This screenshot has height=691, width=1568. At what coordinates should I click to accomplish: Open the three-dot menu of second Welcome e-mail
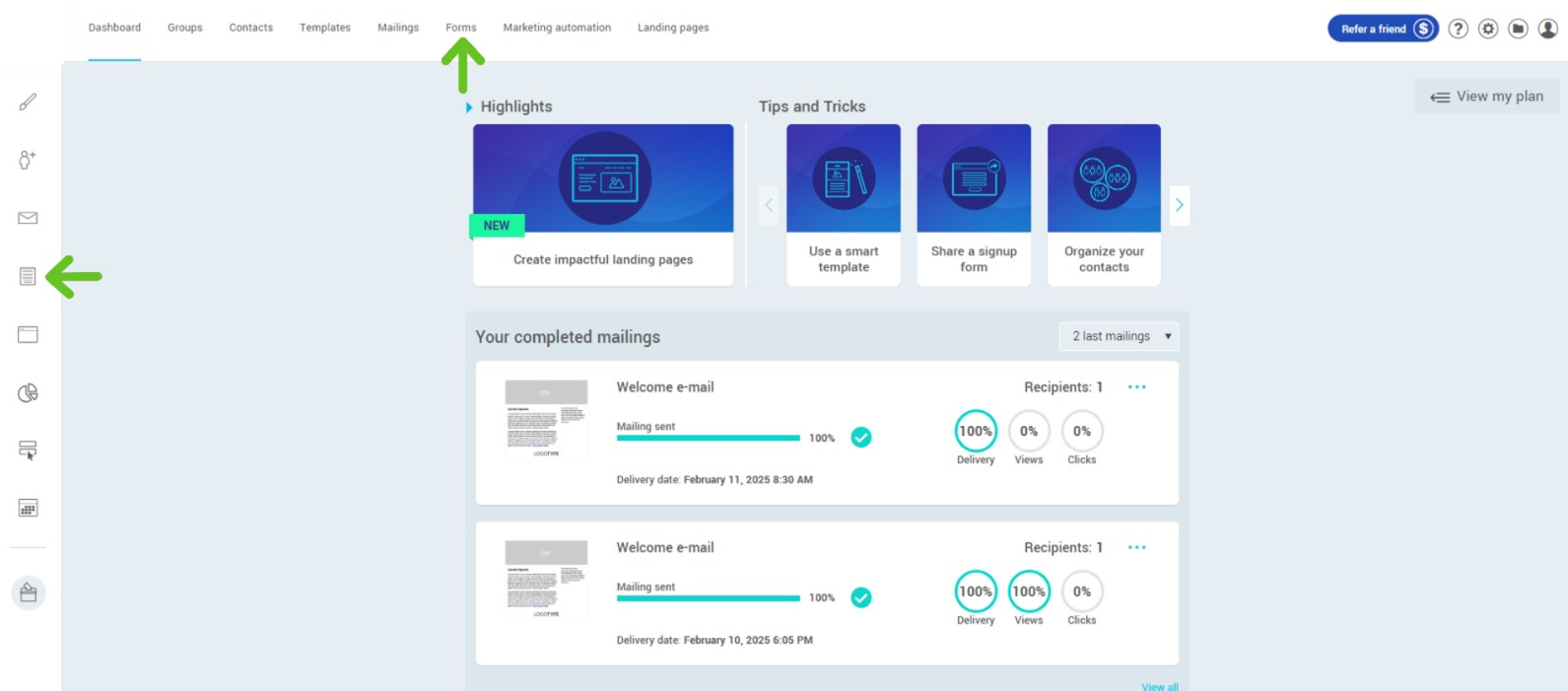pyautogui.click(x=1136, y=548)
